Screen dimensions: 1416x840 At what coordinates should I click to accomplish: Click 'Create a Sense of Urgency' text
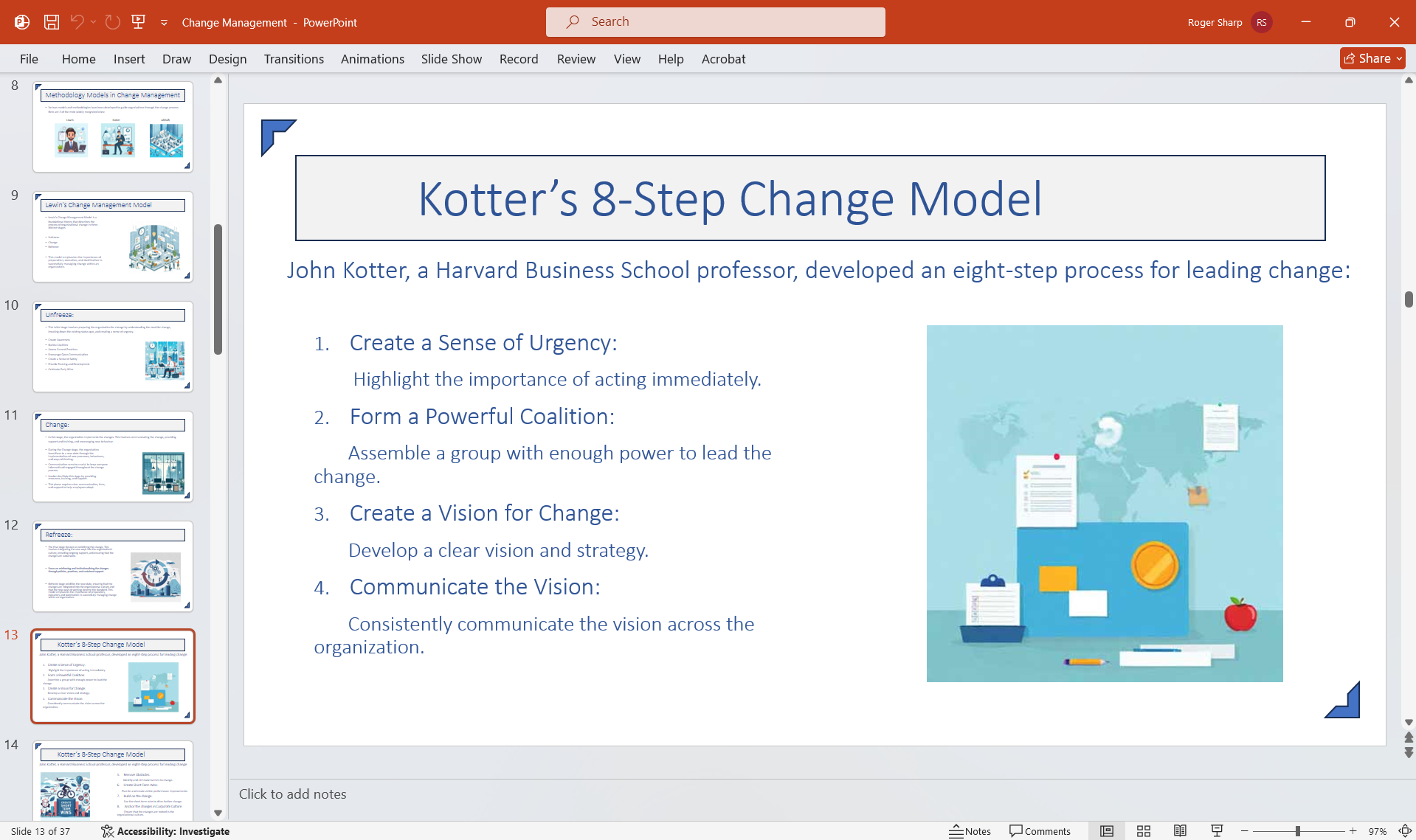click(x=483, y=342)
